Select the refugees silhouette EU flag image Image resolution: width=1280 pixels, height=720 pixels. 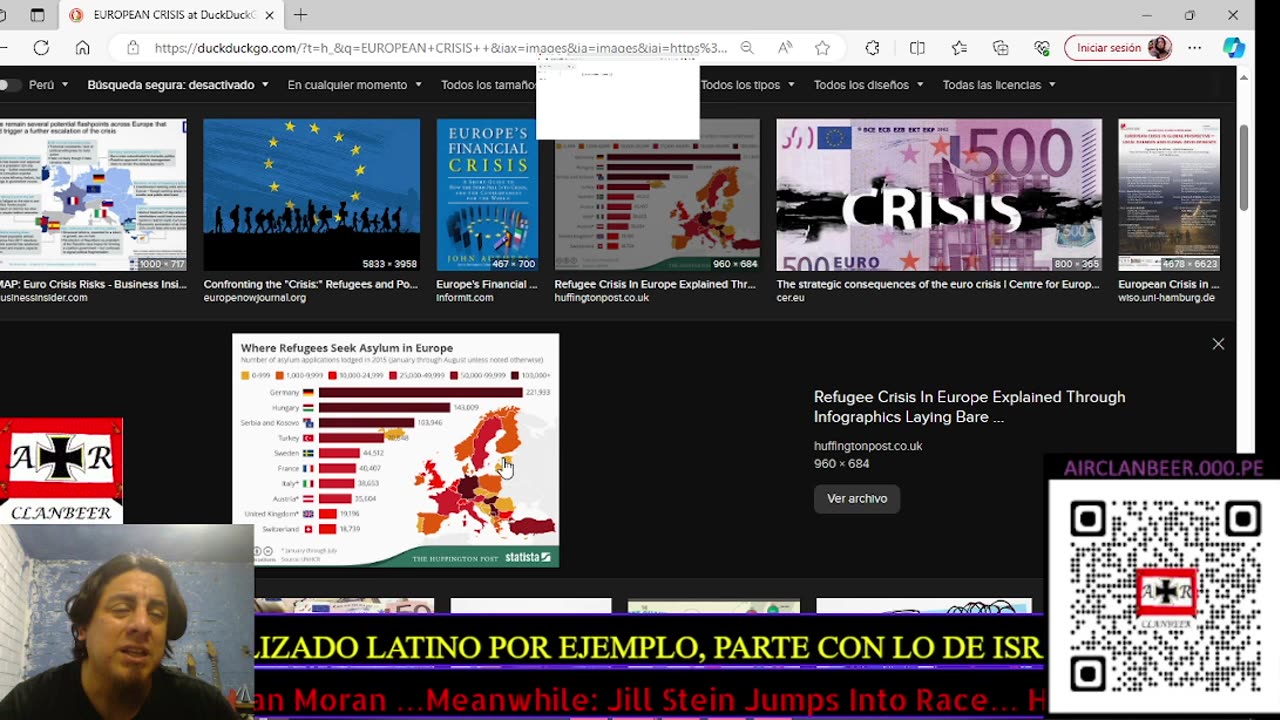click(312, 195)
